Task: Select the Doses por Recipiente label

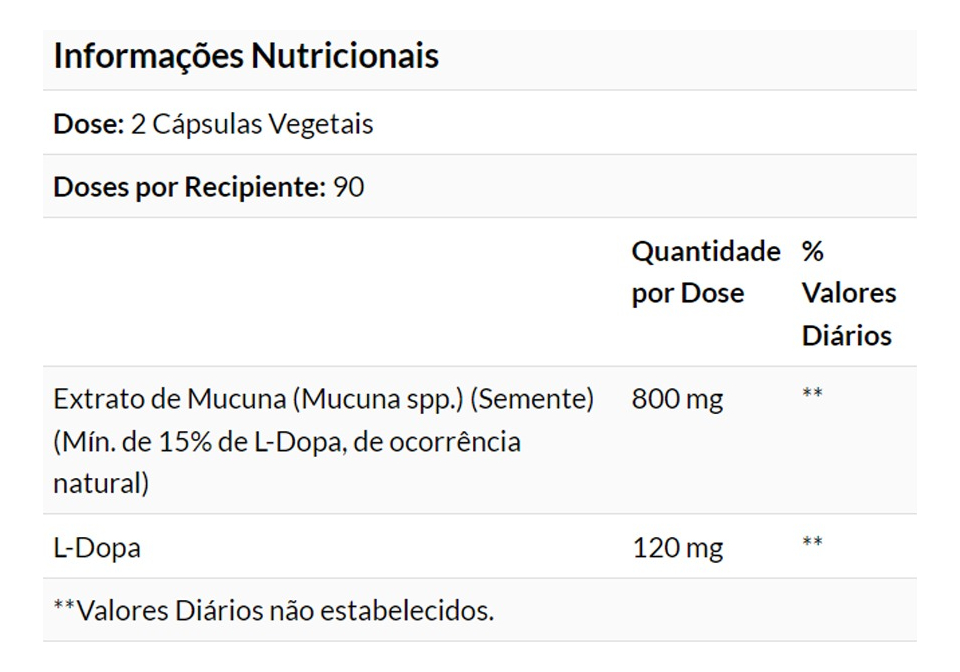Action: [188, 187]
